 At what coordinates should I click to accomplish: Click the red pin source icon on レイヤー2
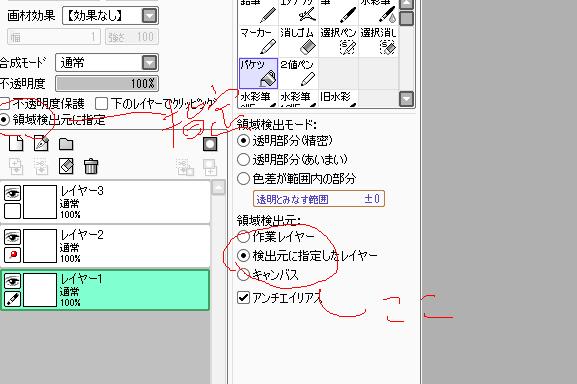point(13,255)
